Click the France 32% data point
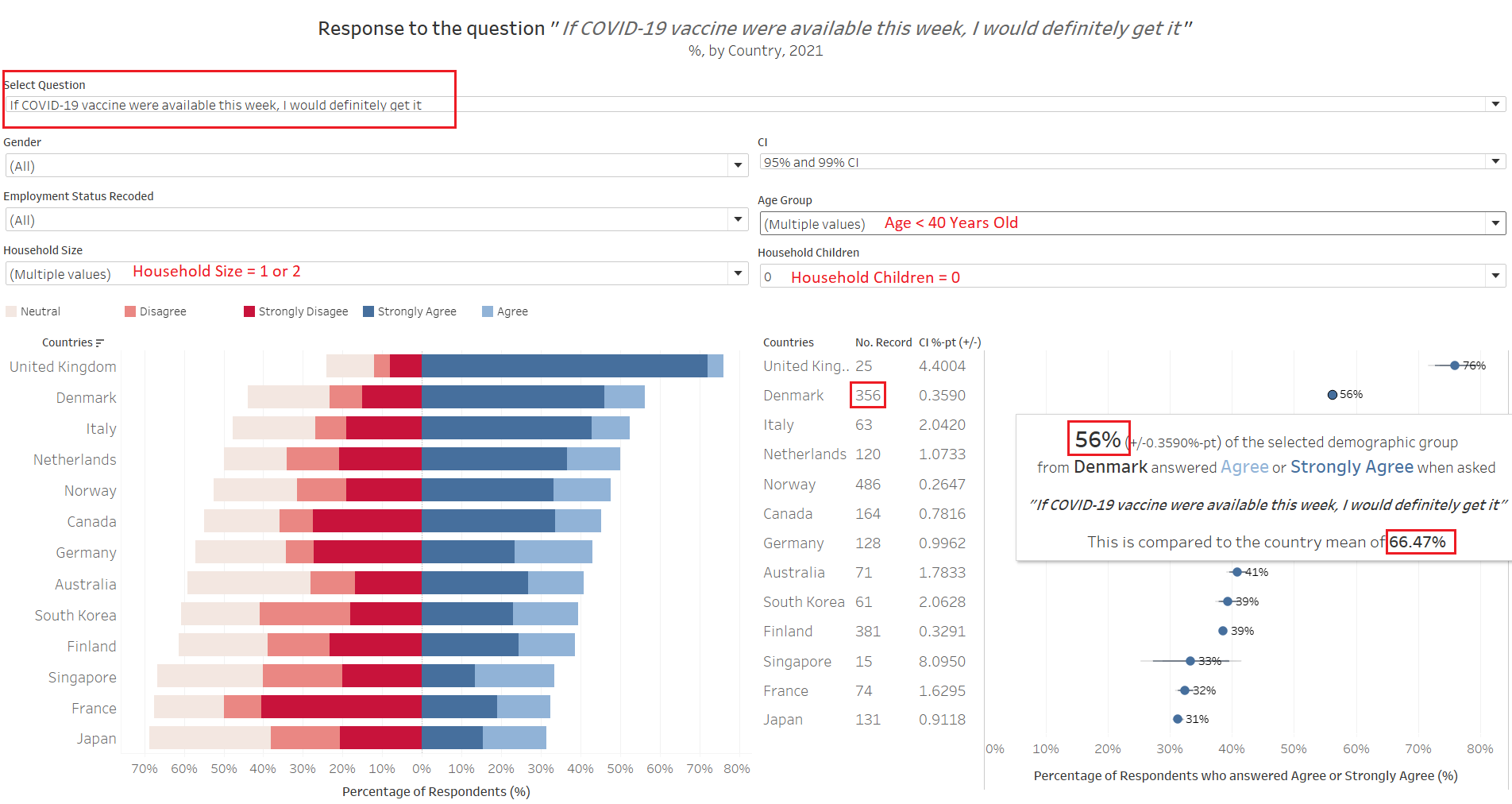 (x=1184, y=690)
